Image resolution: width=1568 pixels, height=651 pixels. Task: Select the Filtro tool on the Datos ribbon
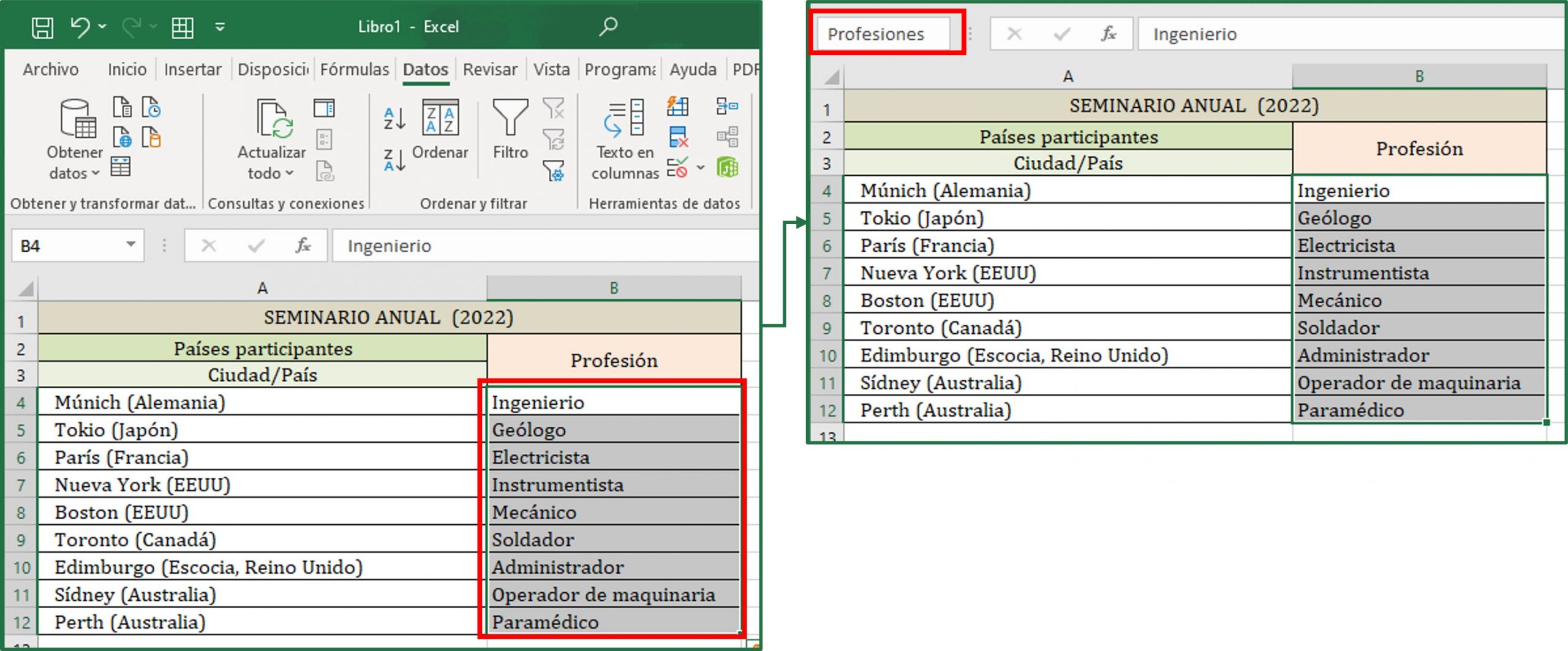pyautogui.click(x=510, y=122)
